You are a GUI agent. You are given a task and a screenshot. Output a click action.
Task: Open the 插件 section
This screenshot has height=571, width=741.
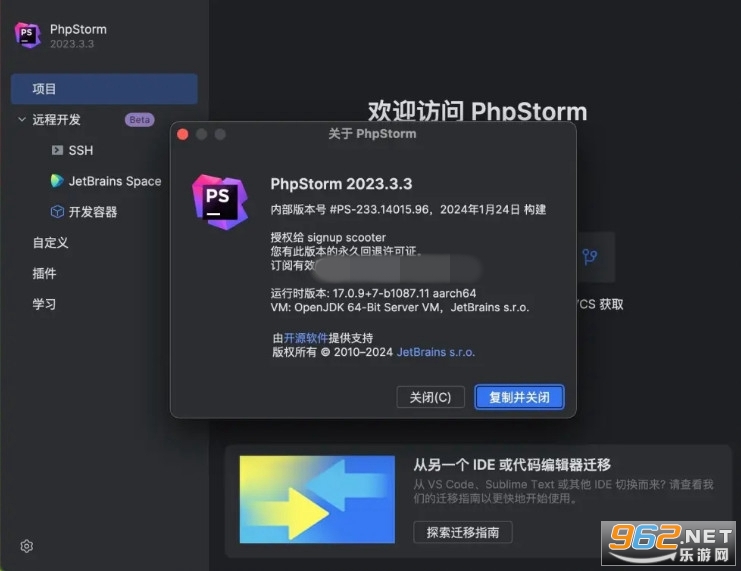coord(44,273)
